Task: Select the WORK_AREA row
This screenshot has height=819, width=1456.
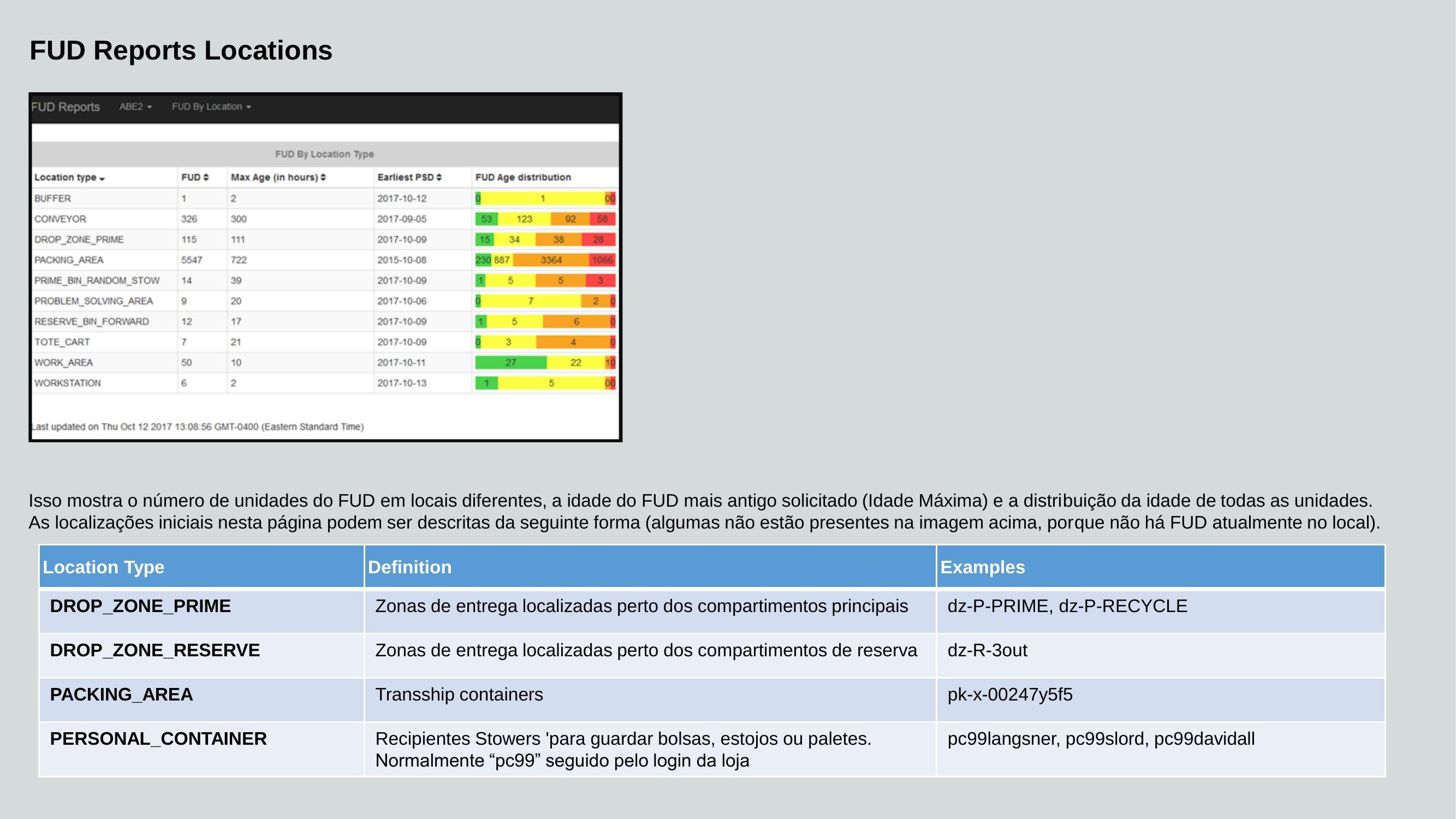Action: click(x=325, y=363)
